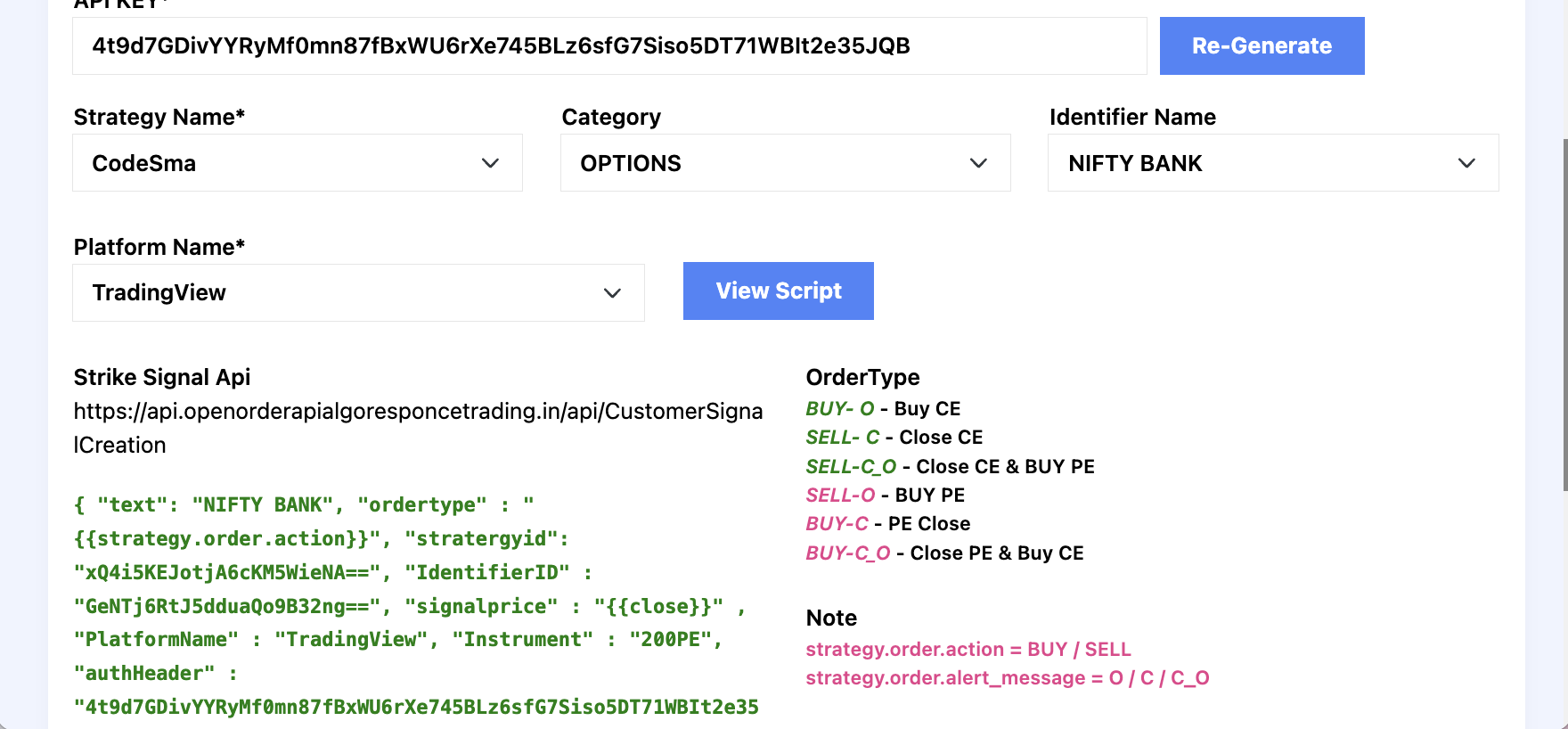Click the View Script button
Image resolution: width=1568 pixels, height=729 pixels.
pyautogui.click(x=778, y=291)
